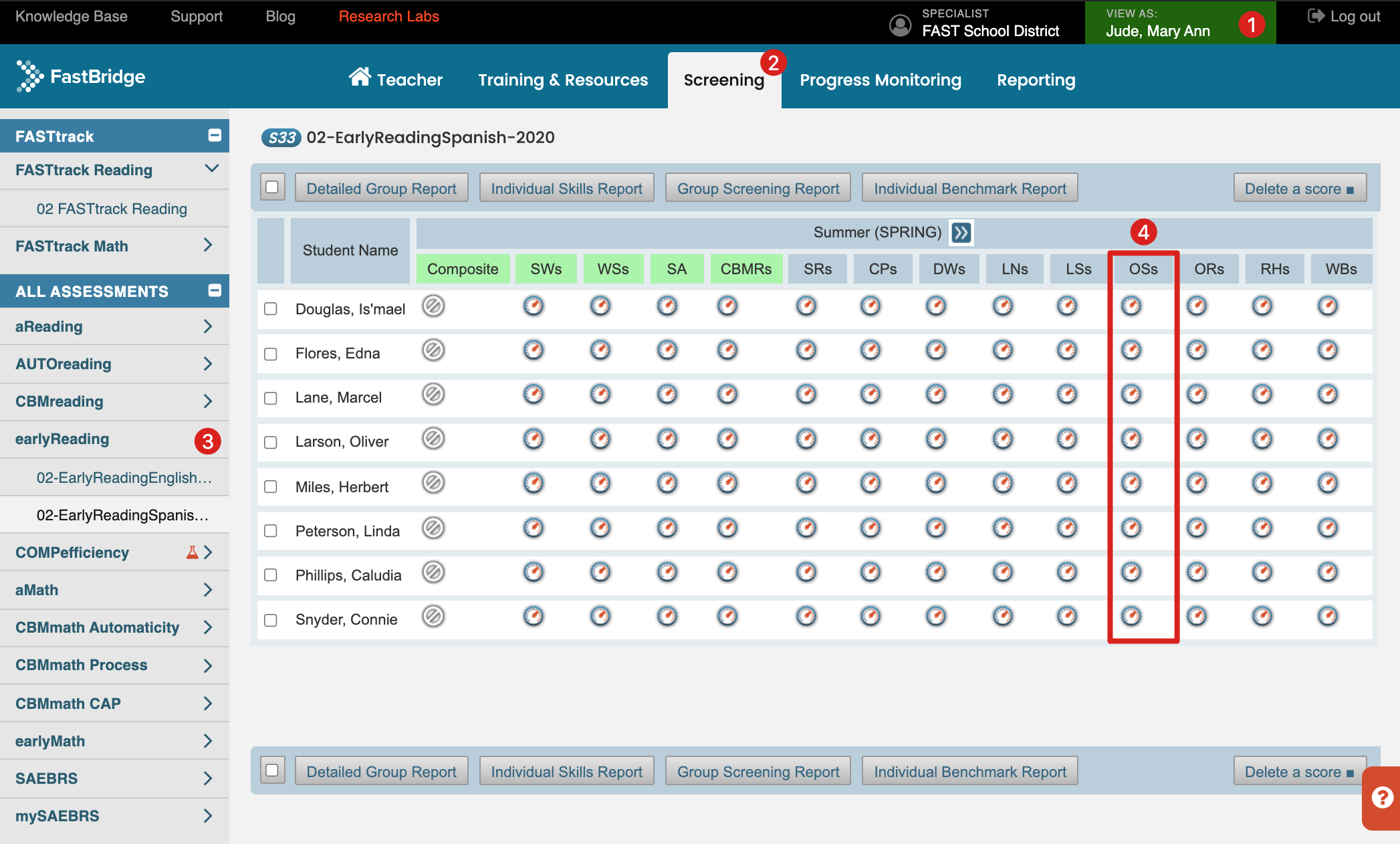Expand the aReading menu
Image resolution: width=1400 pixels, height=844 pixels.
click(208, 326)
